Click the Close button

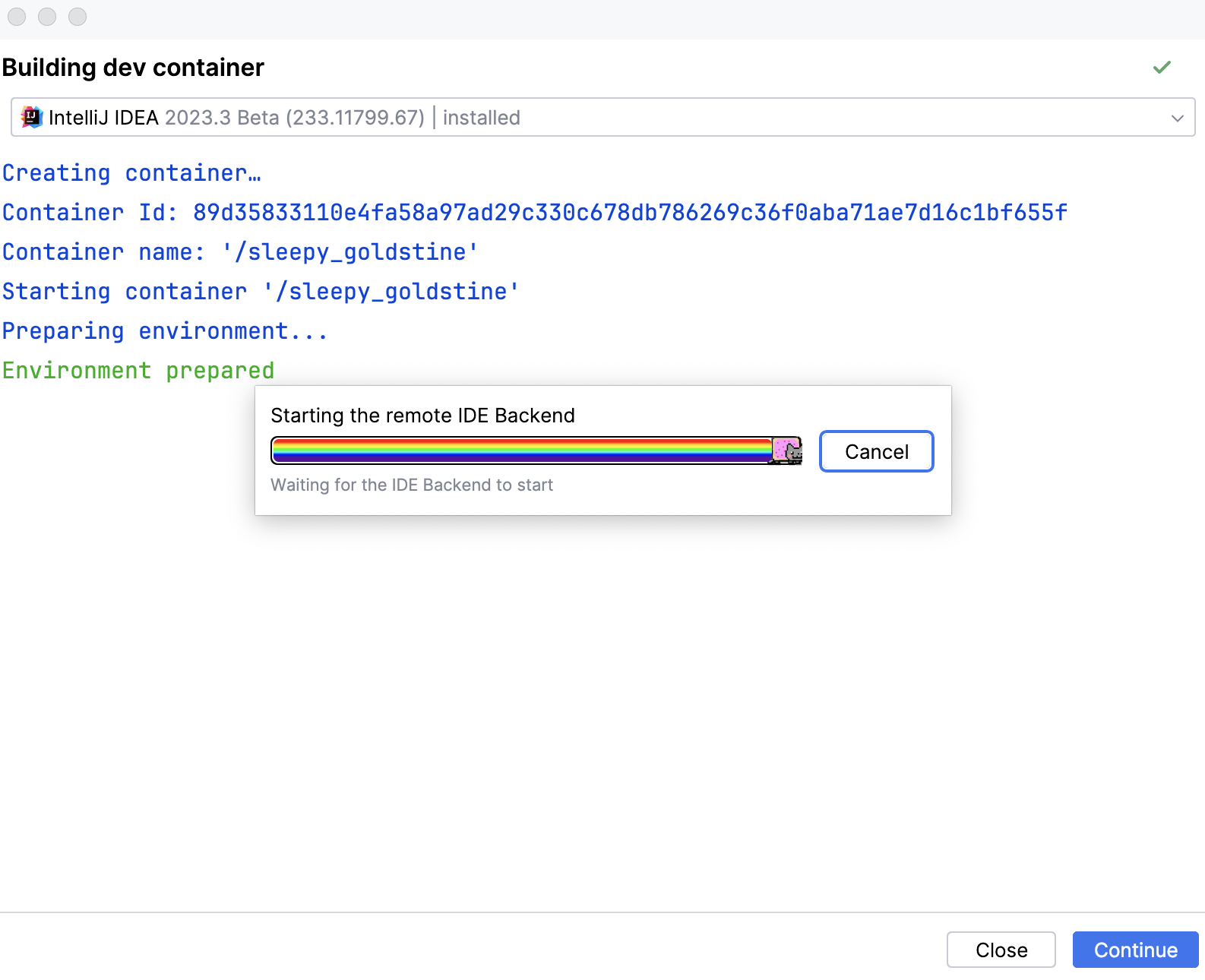point(1001,950)
